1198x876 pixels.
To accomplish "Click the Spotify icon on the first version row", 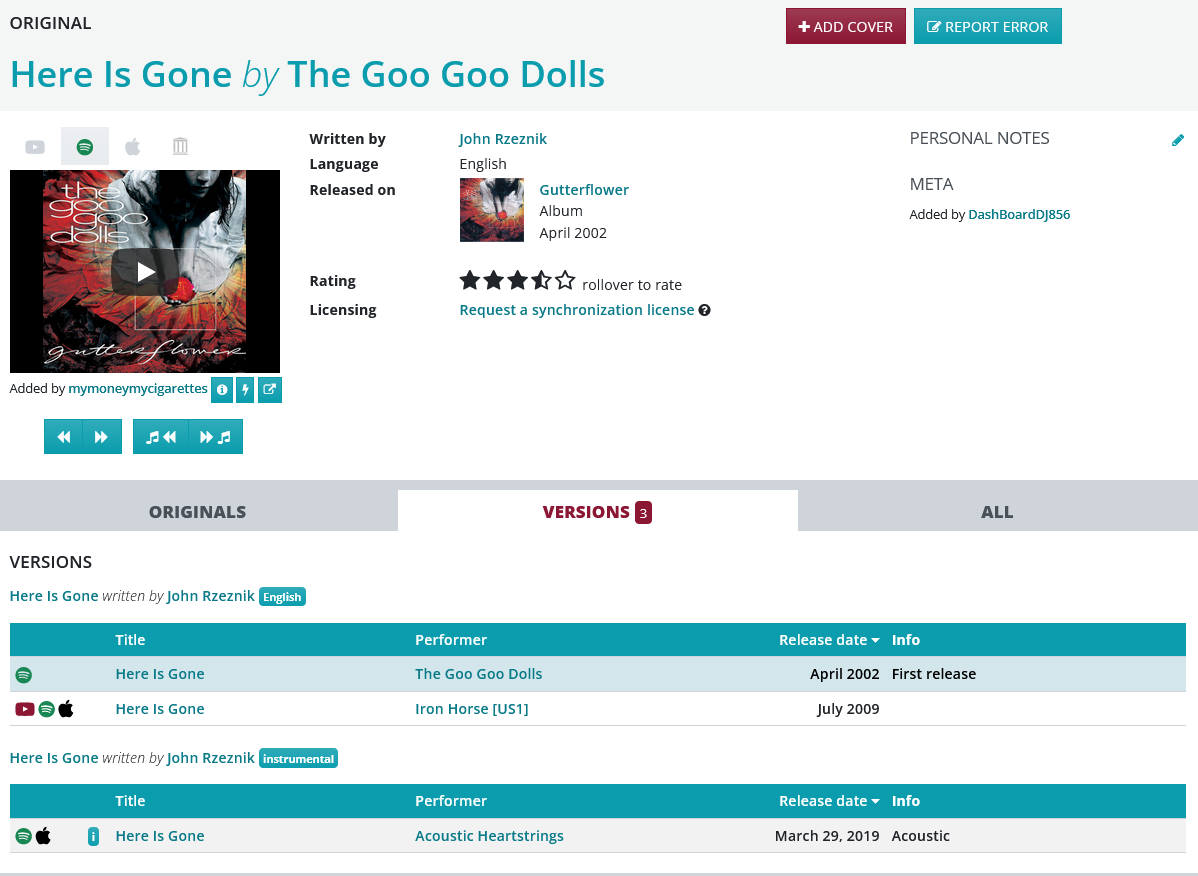I will pos(24,674).
